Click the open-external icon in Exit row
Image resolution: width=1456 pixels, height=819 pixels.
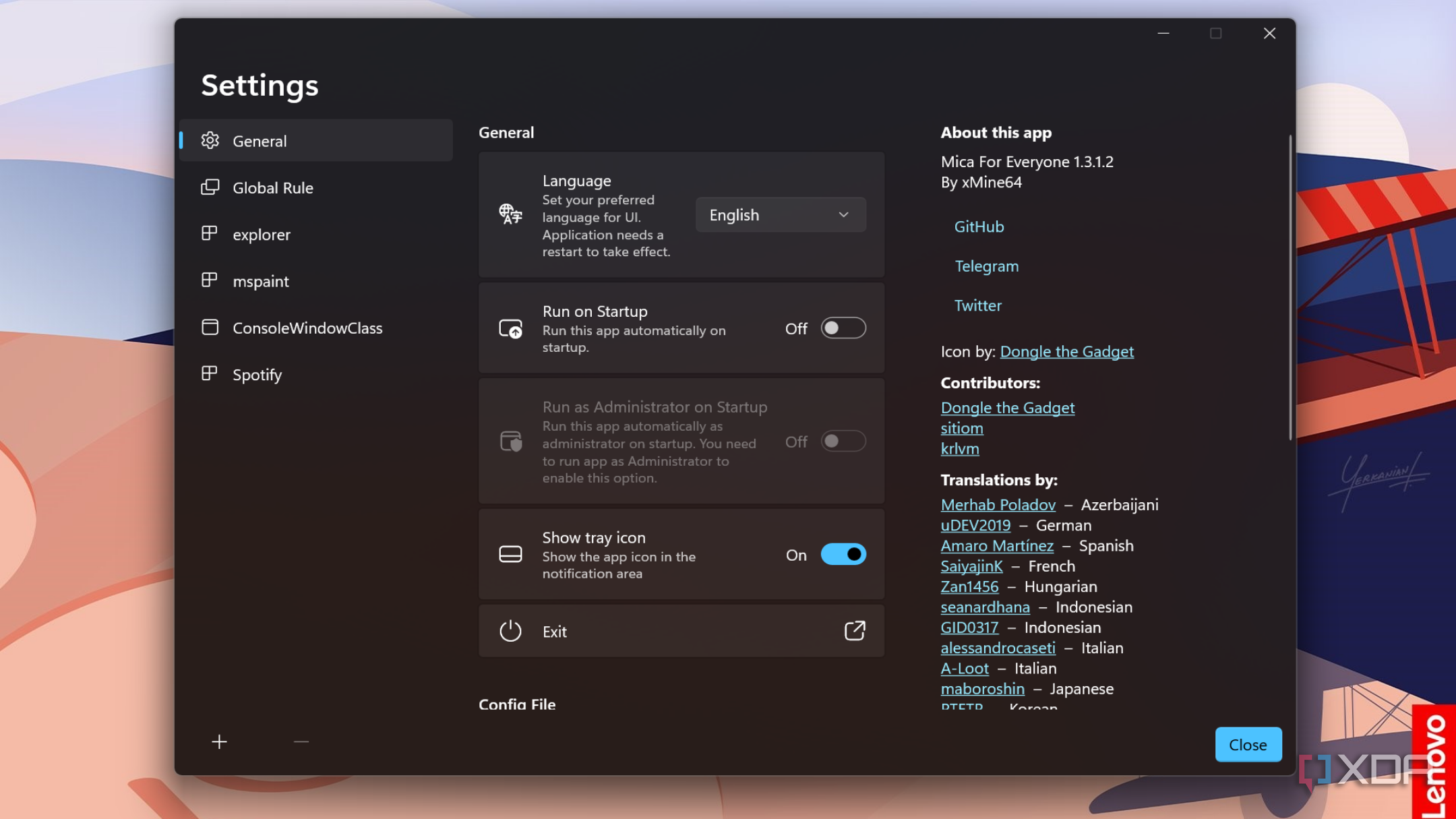(855, 631)
